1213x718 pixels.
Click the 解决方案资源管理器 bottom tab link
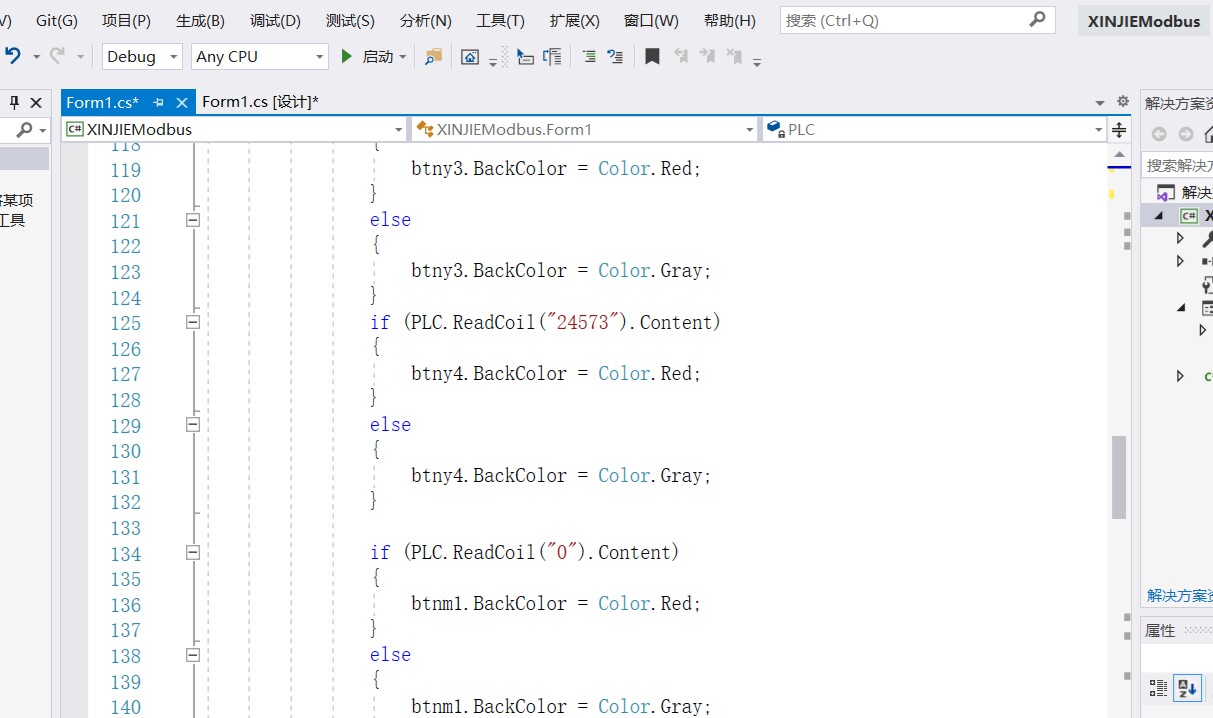click(1179, 595)
